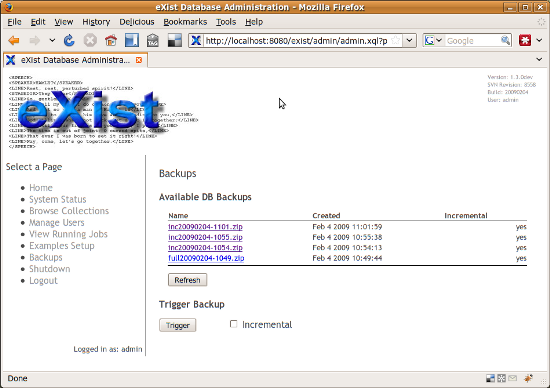
Task: Expand the address bar history dropdown
Action: (x=409, y=41)
